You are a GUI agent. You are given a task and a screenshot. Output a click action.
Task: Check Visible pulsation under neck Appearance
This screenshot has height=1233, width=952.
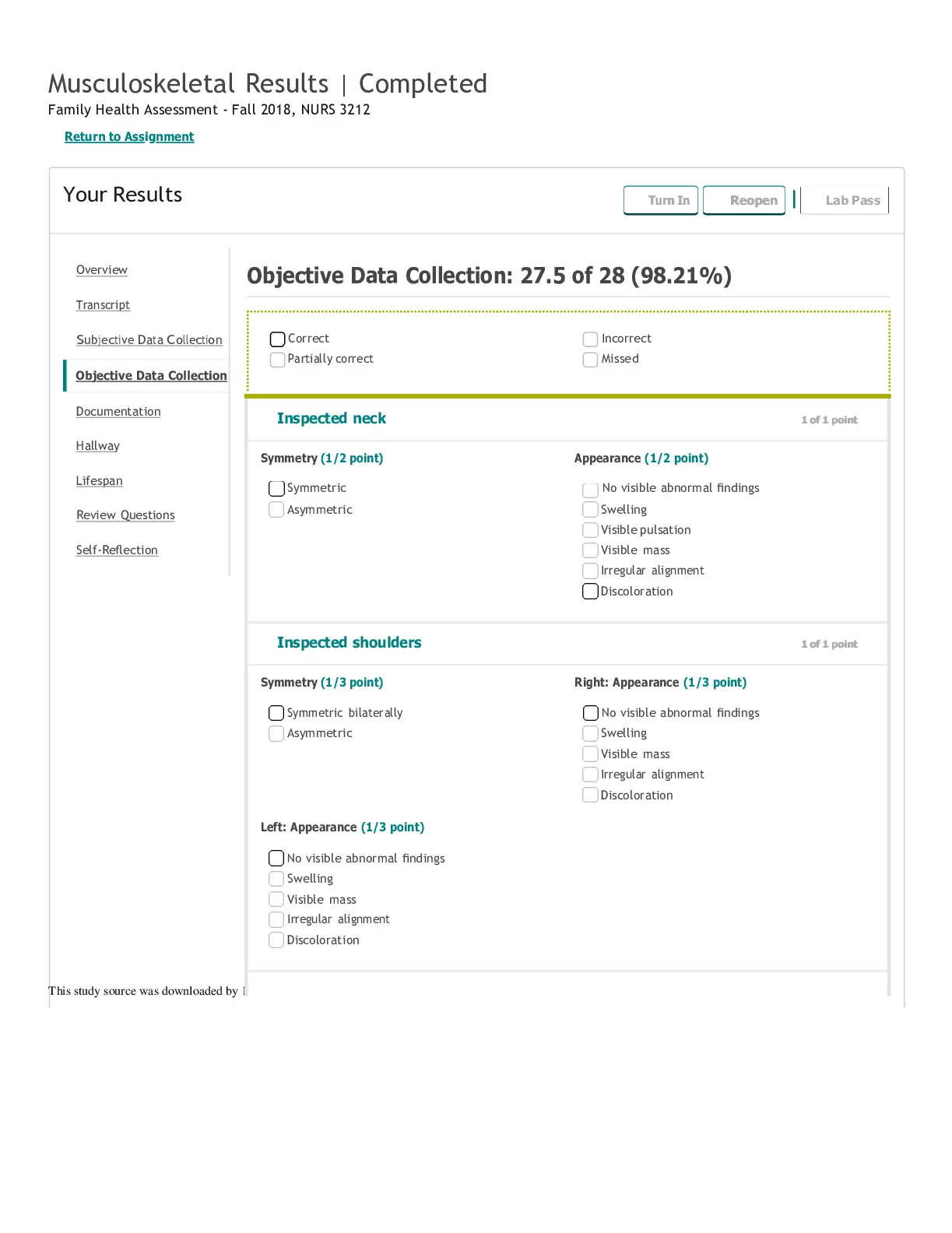590,530
